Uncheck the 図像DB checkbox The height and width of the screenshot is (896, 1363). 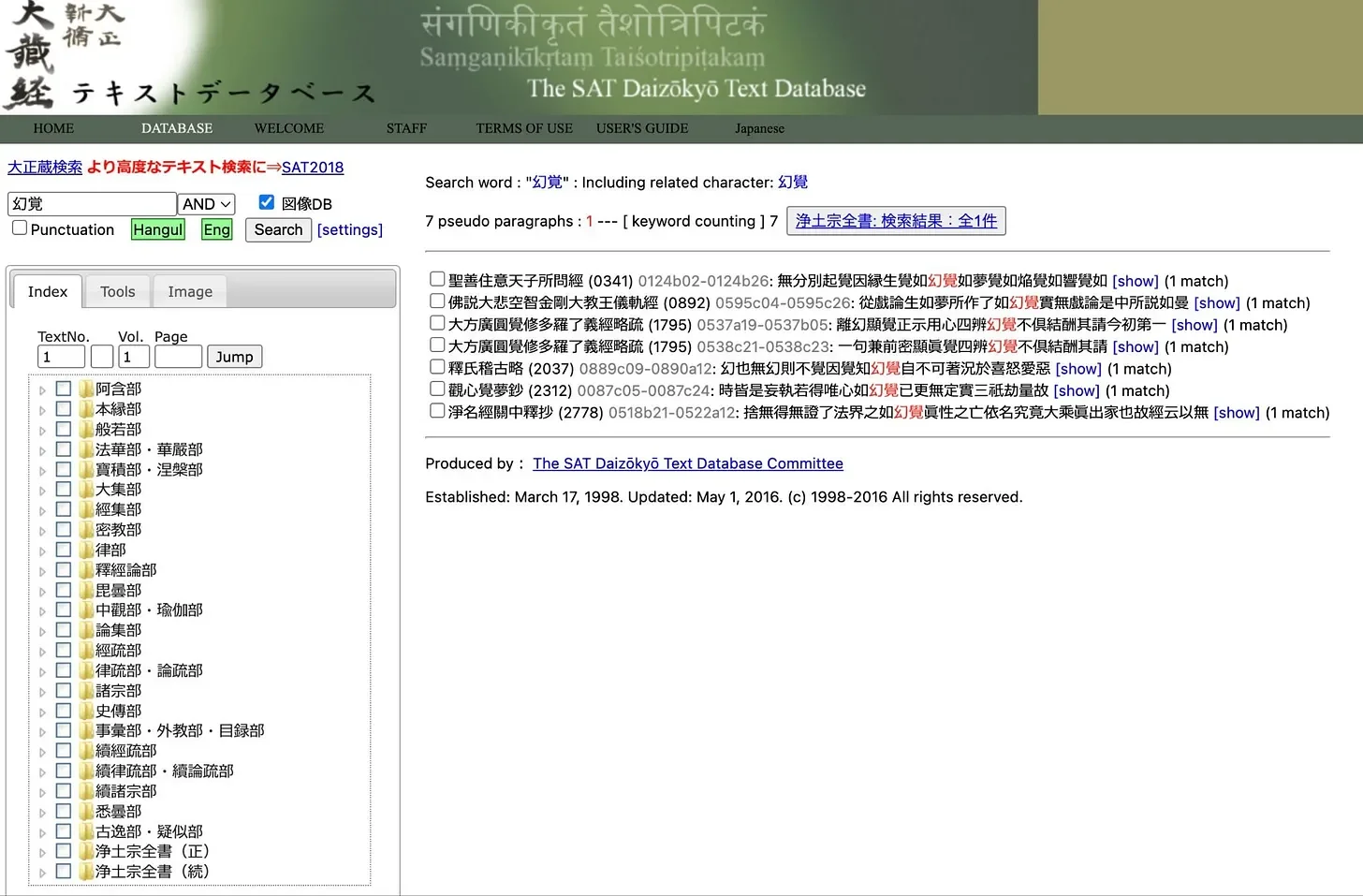click(x=267, y=201)
